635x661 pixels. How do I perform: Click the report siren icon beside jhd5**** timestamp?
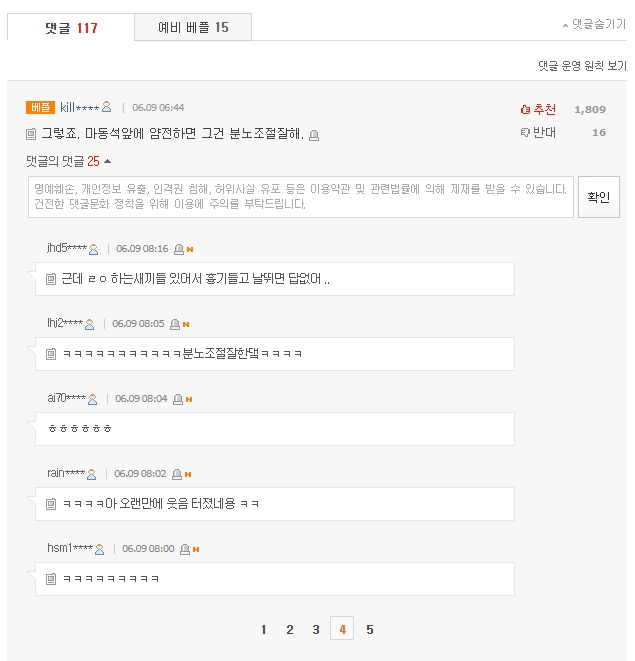(179, 249)
